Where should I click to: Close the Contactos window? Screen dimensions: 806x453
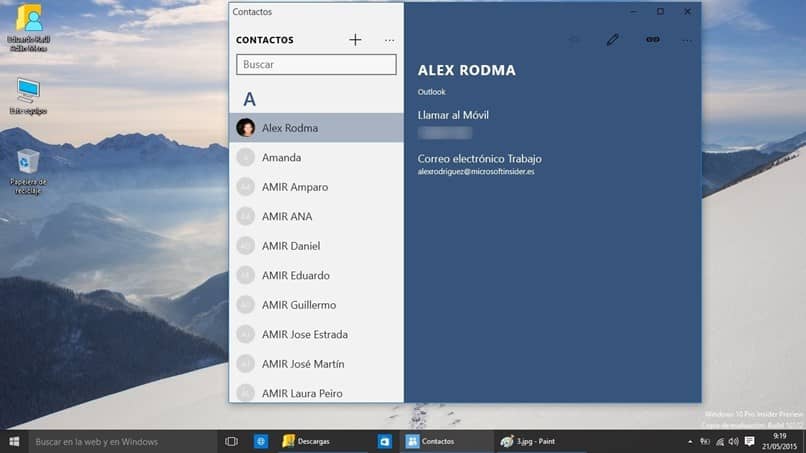[x=687, y=11]
